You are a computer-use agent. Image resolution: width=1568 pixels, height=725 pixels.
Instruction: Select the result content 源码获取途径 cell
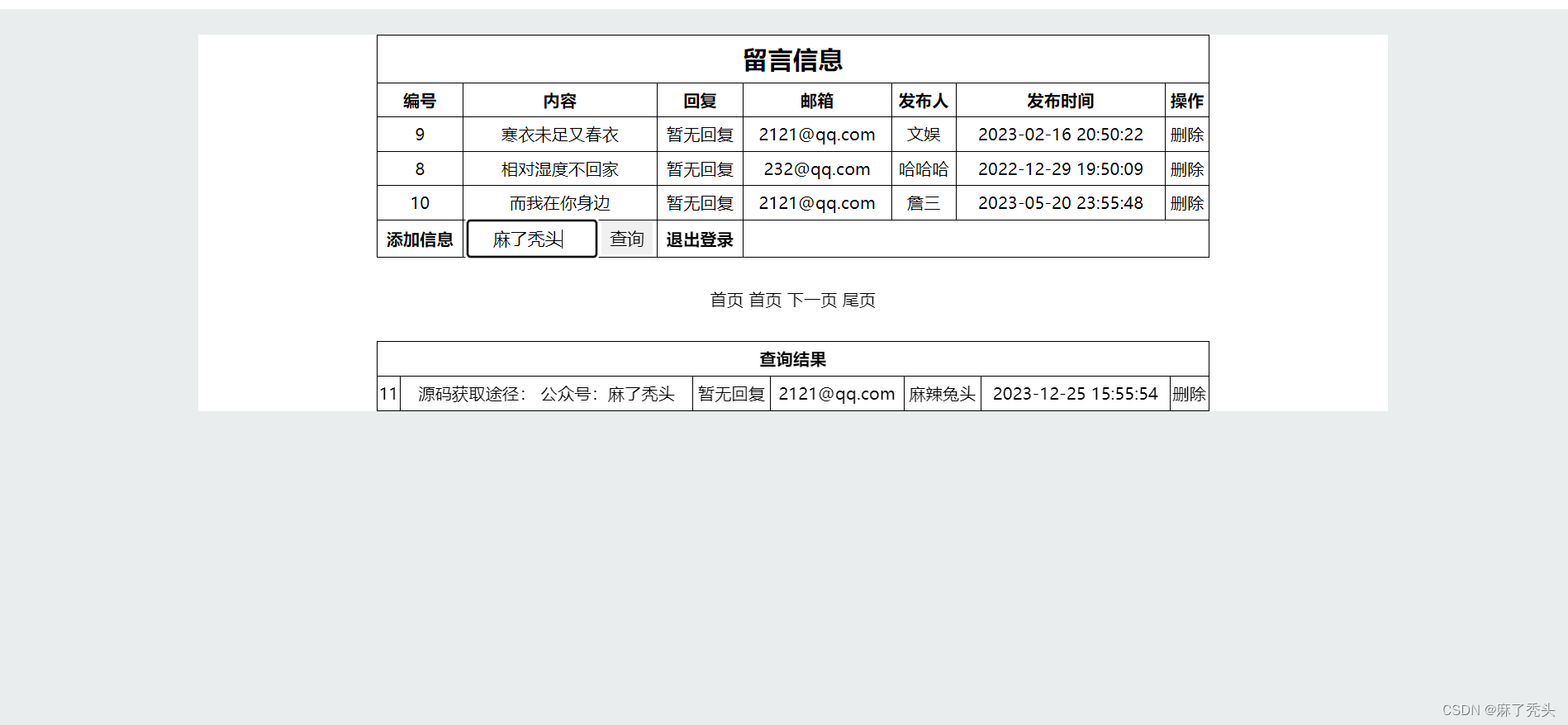point(546,394)
